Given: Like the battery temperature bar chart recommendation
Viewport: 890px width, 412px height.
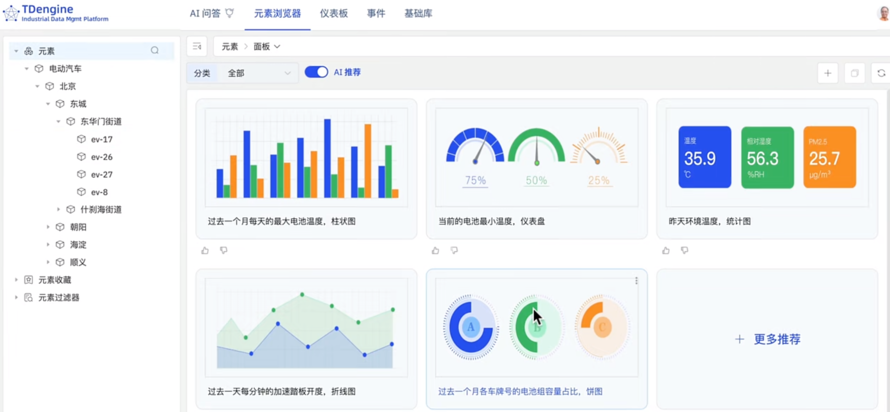Looking at the screenshot, I should [x=206, y=251].
